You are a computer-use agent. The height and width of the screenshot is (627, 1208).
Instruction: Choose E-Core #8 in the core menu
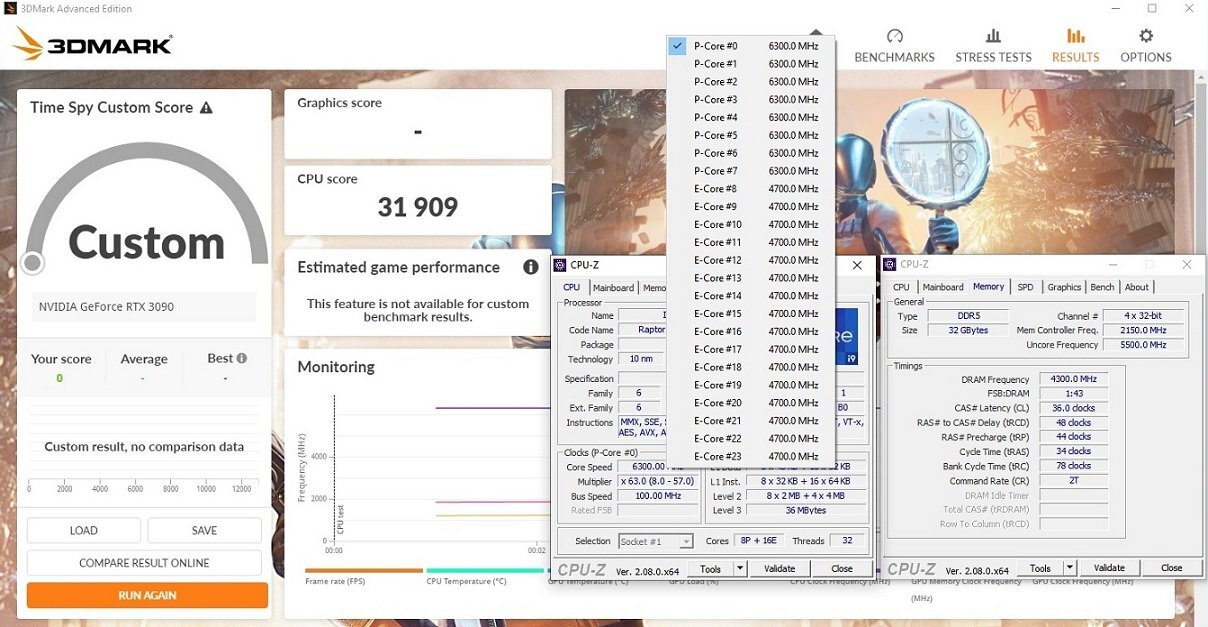[751, 189]
